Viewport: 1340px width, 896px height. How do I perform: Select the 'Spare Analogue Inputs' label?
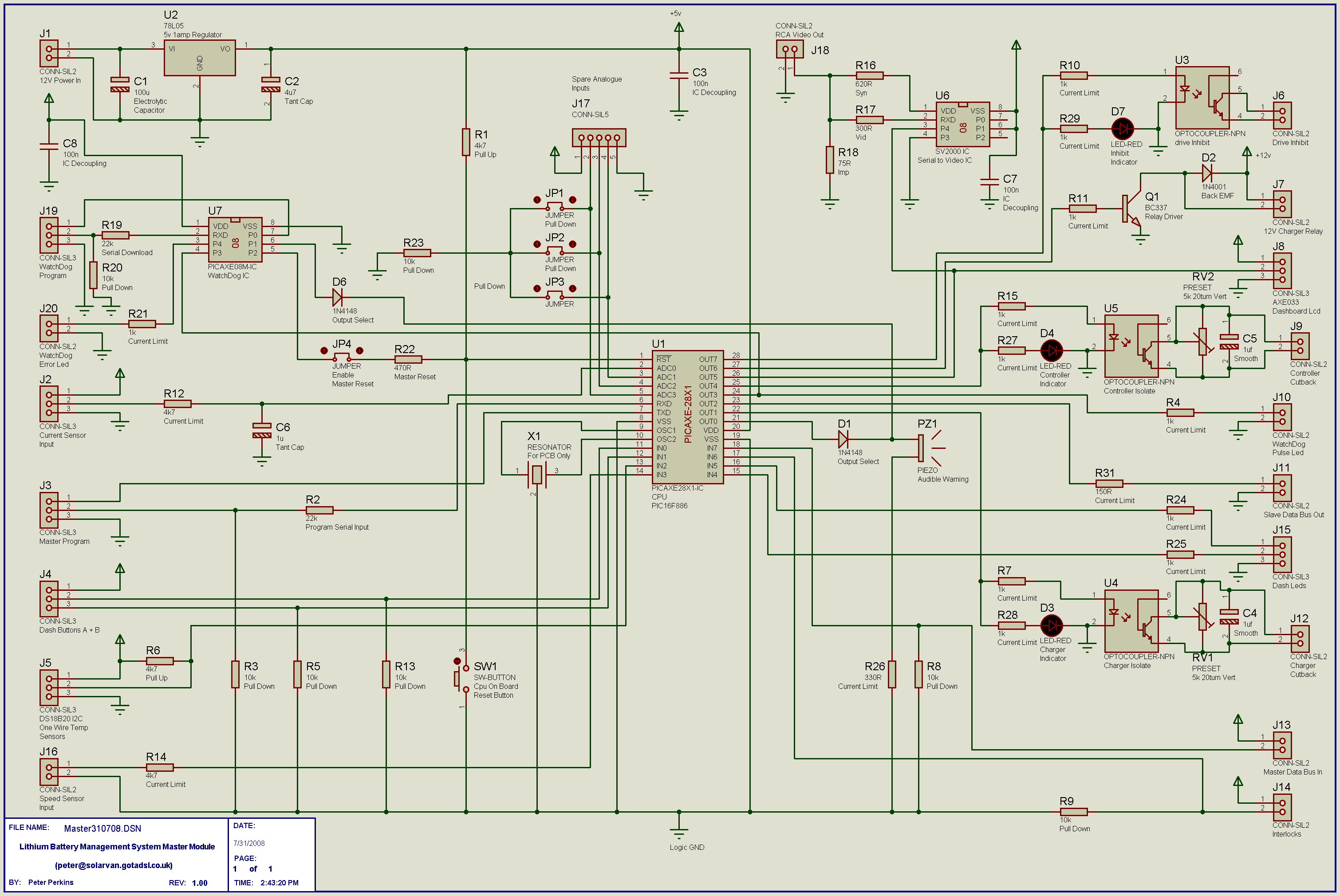[x=597, y=83]
